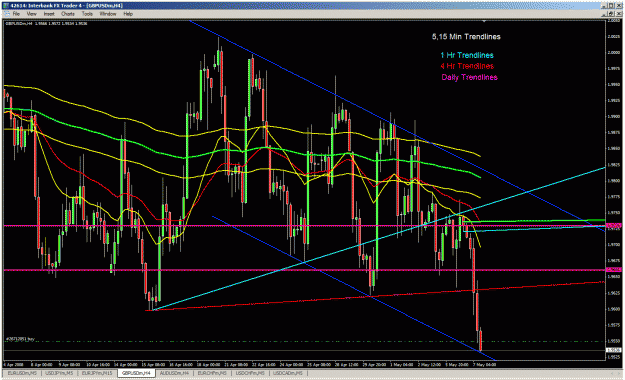The height and width of the screenshot is (380, 625).
Task: Switch to the EURCHFm,M5 chart tab
Action: pos(212,373)
